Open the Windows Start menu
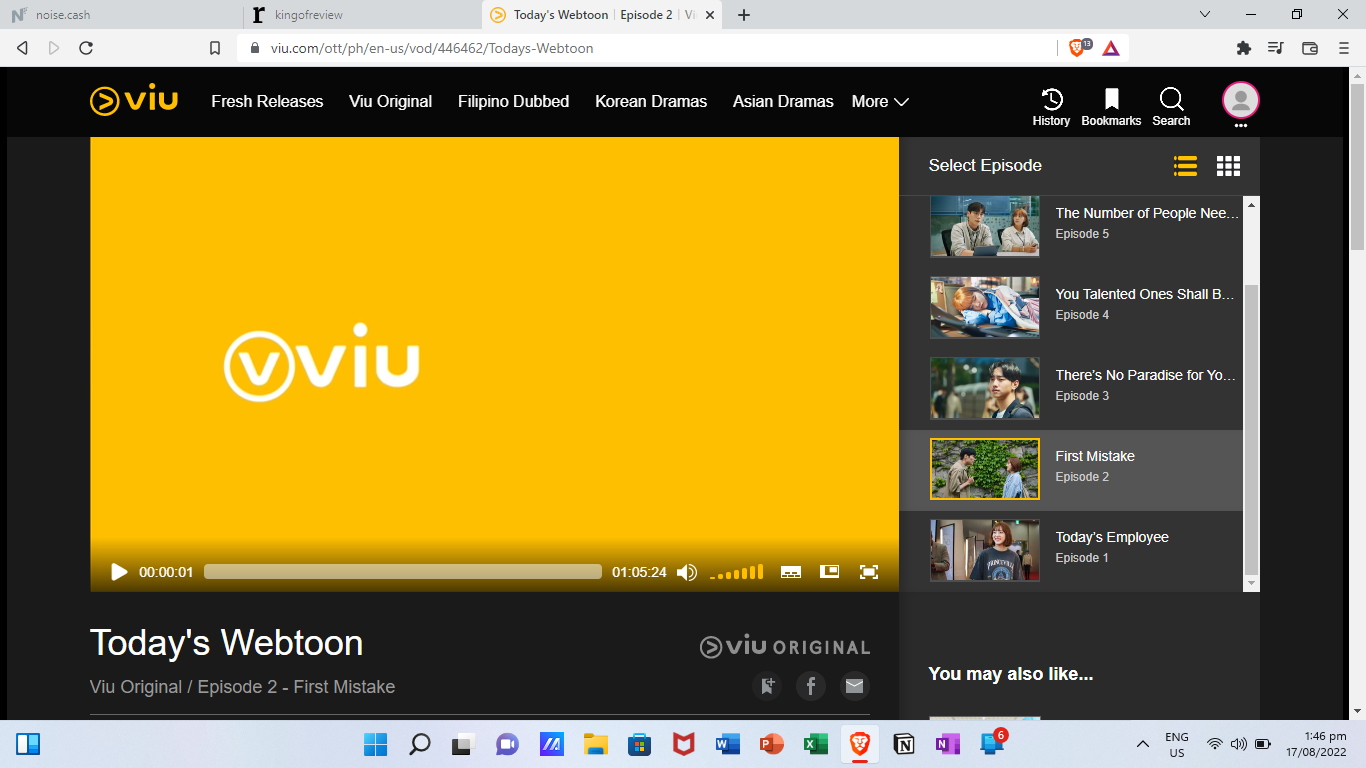The height and width of the screenshot is (768, 1366). pos(376,744)
